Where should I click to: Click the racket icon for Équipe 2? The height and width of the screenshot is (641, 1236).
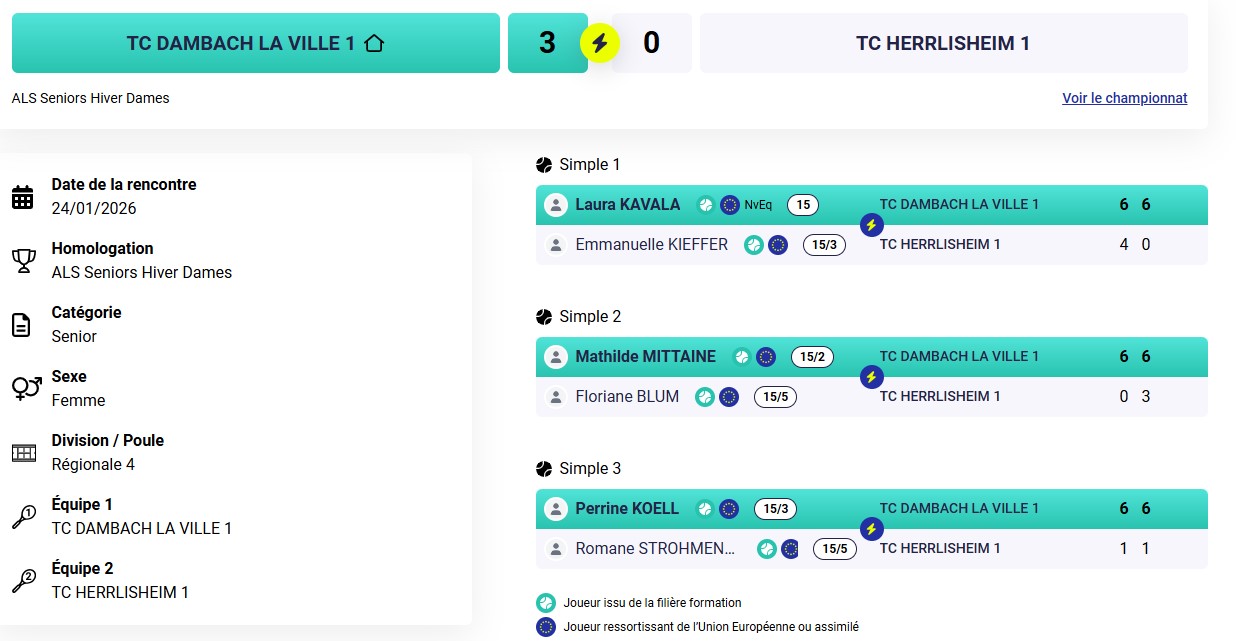point(23,581)
